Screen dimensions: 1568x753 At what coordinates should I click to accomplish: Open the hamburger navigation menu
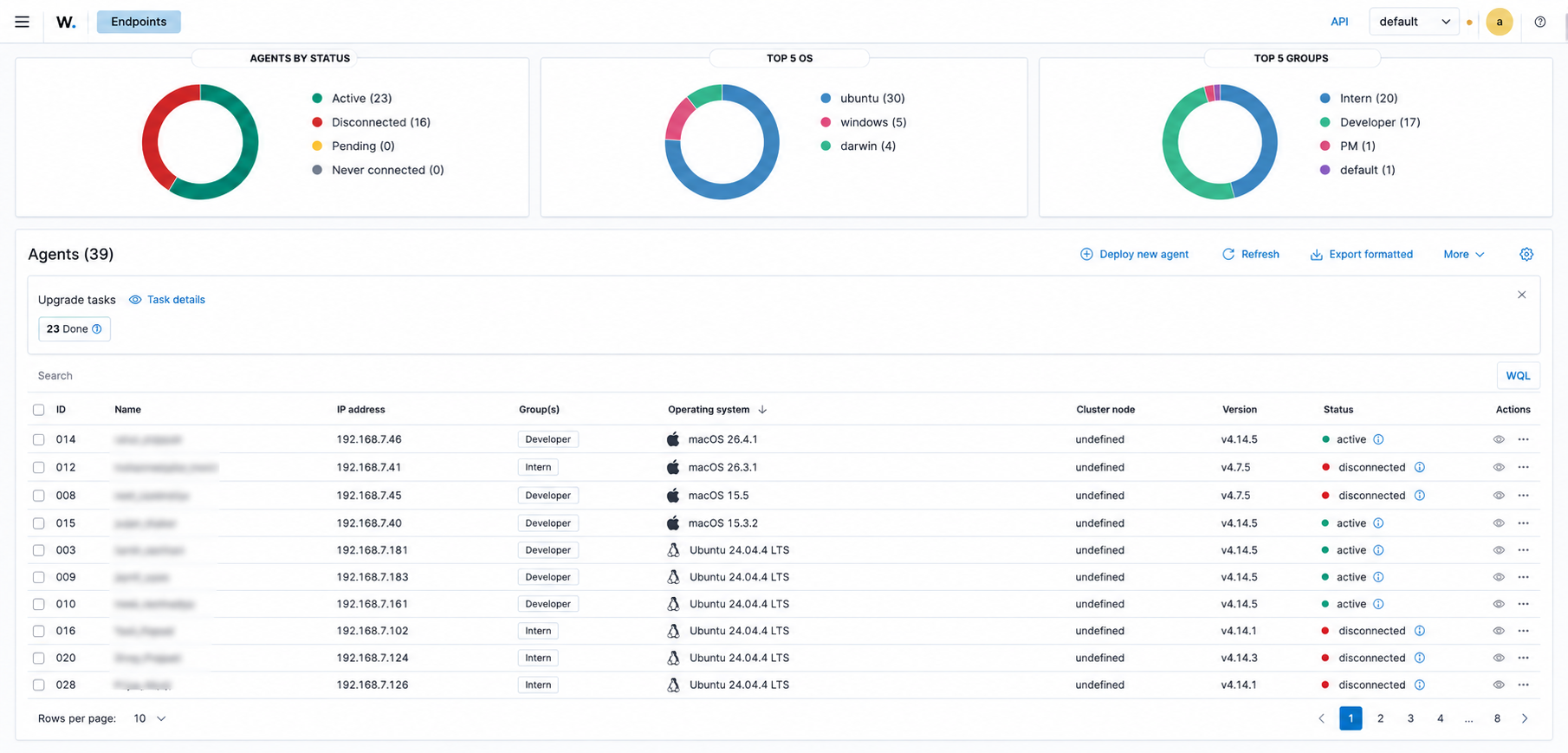point(22,22)
